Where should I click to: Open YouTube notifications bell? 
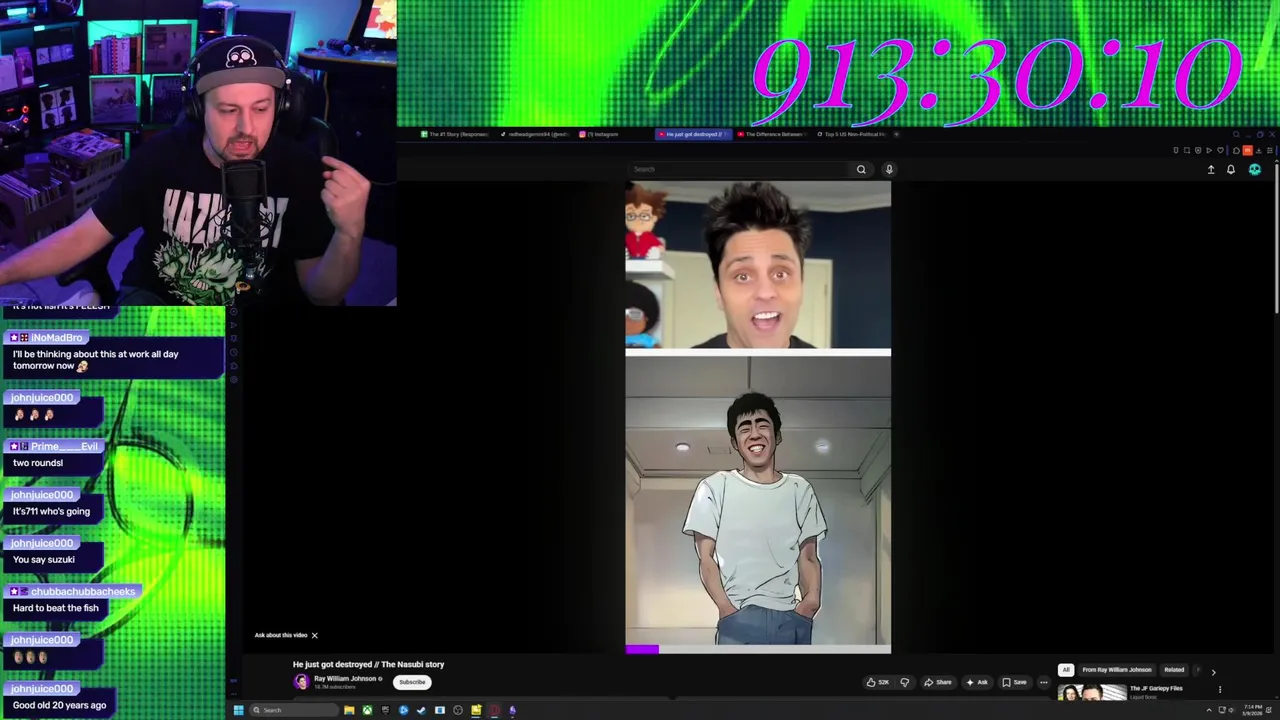click(1231, 170)
